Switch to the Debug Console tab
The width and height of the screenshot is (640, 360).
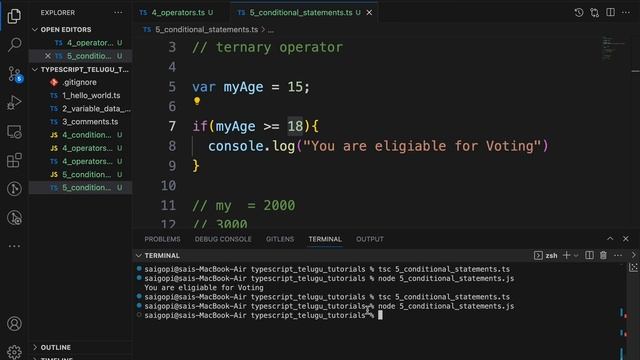[x=223, y=239]
